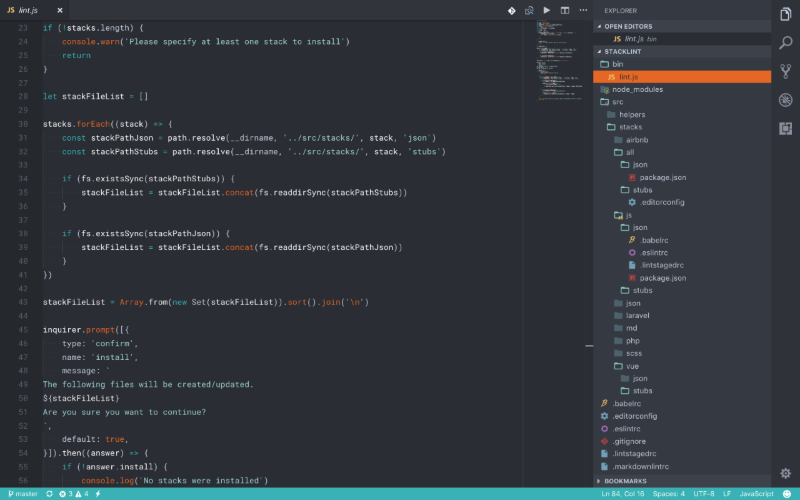Click the Manage gear icon
The height and width of the screenshot is (500, 800).
786,473
